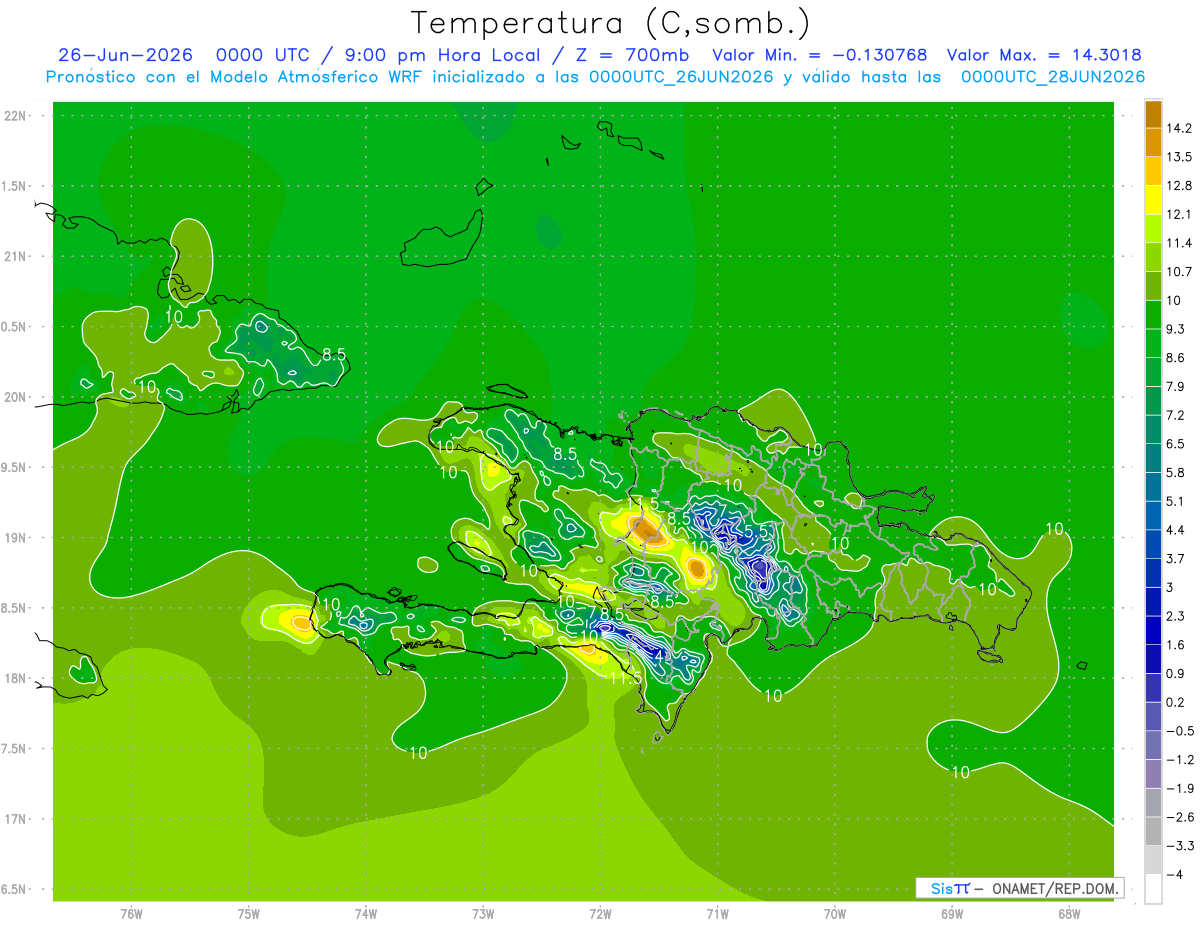Click the "Valor Min. = -0.130768" value
The width and height of the screenshot is (1200, 927).
pyautogui.click(x=819, y=55)
